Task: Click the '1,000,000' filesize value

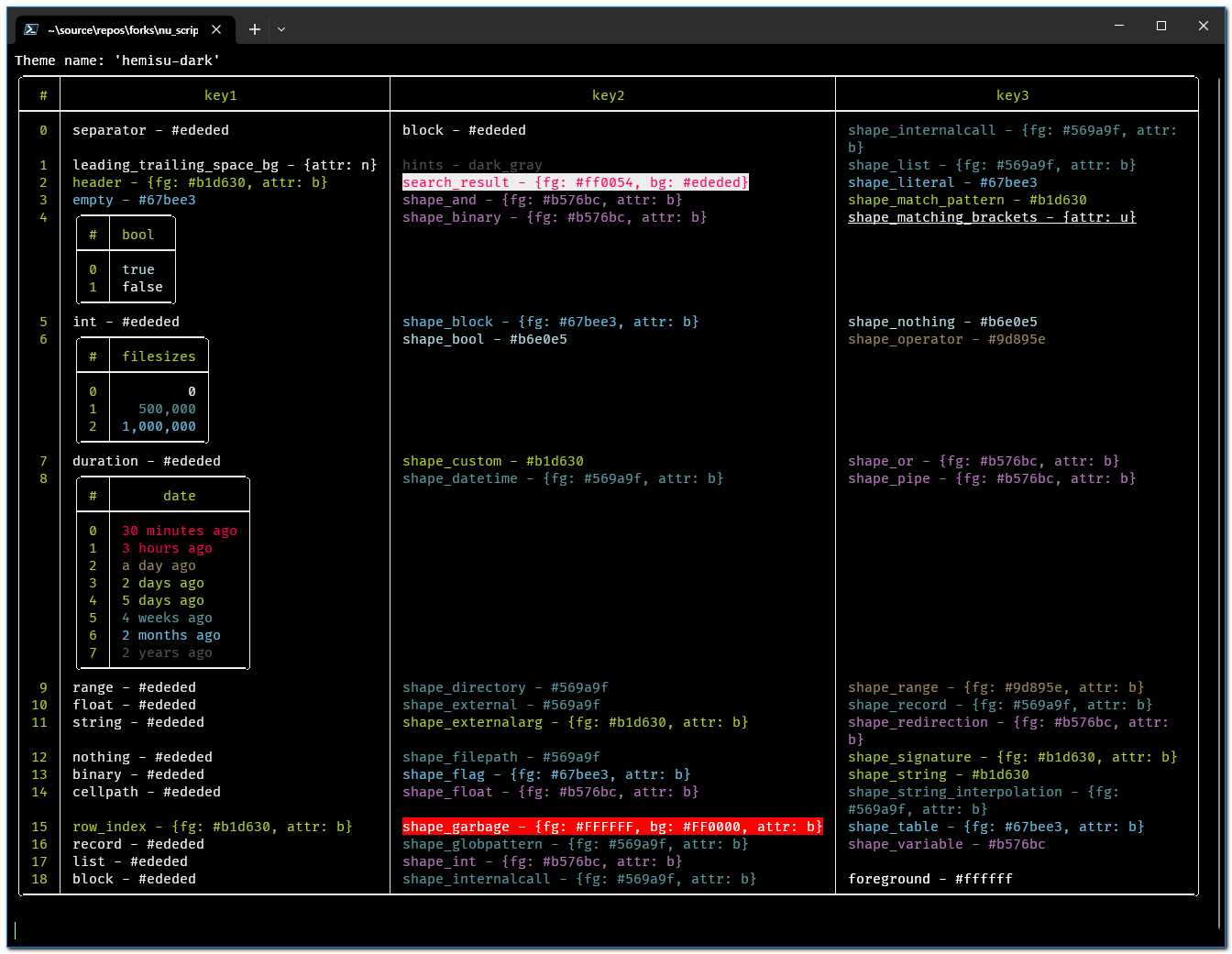Action: point(159,426)
